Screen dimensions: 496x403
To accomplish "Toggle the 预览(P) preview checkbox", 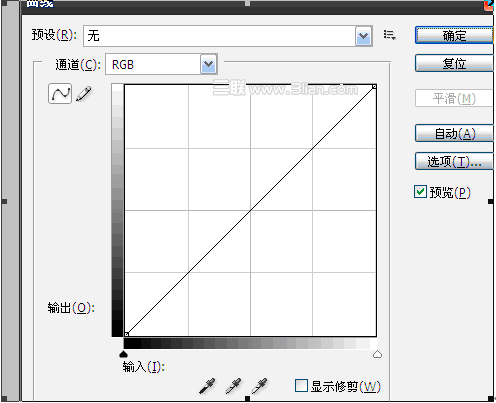I will (x=420, y=192).
